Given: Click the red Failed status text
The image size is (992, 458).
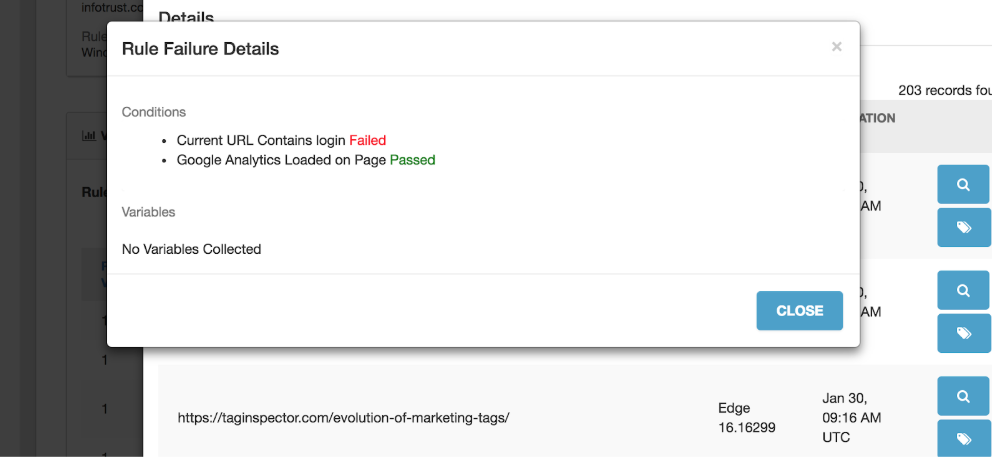Looking at the screenshot, I should (368, 140).
